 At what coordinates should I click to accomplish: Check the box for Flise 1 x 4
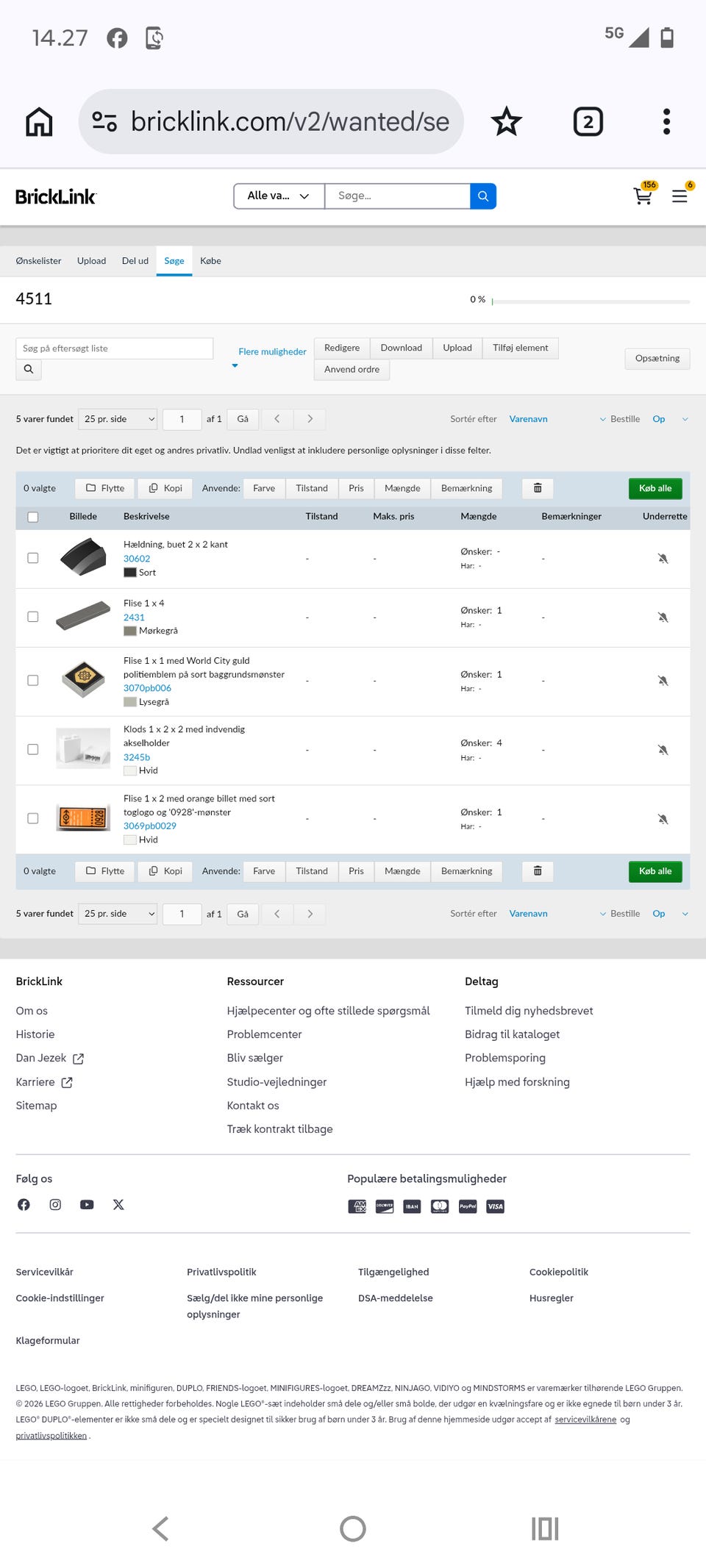[x=33, y=617]
